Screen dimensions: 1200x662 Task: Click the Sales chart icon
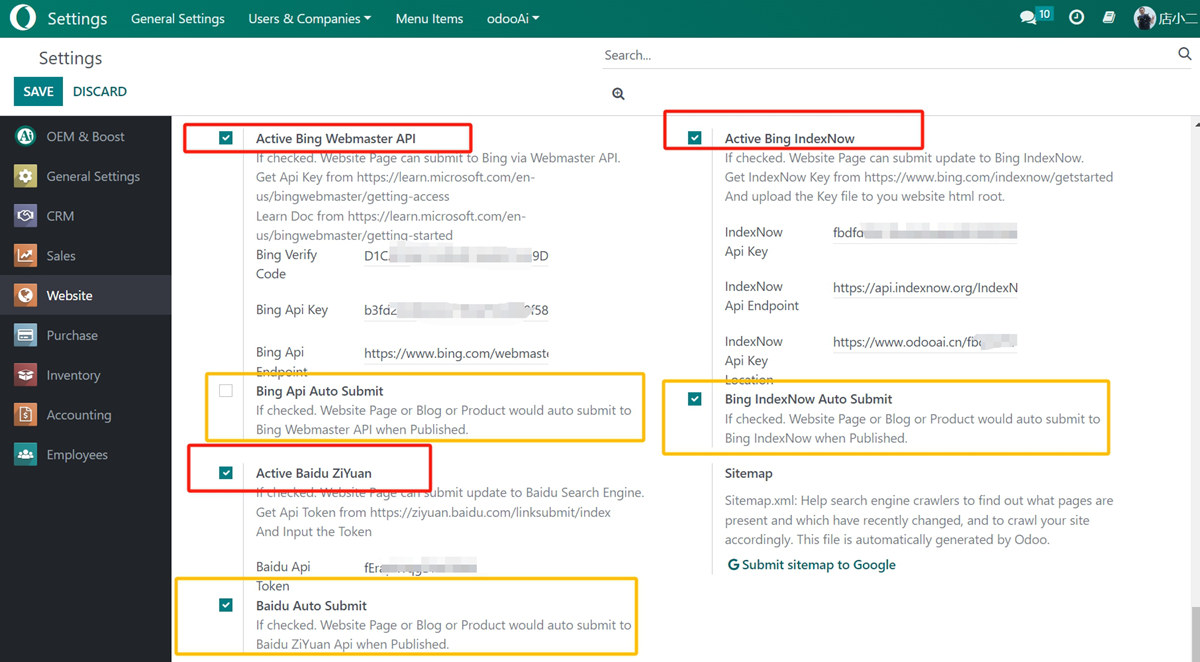26,256
